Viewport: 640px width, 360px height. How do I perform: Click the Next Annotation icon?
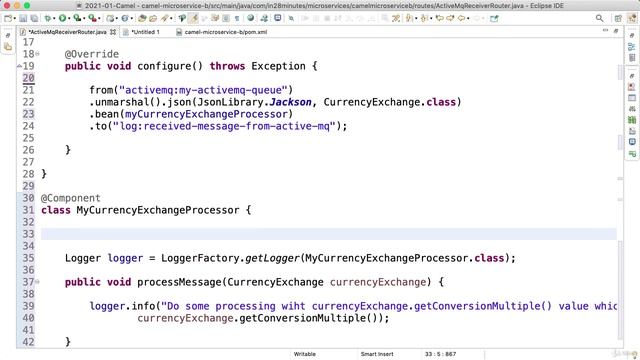click(x=409, y=18)
